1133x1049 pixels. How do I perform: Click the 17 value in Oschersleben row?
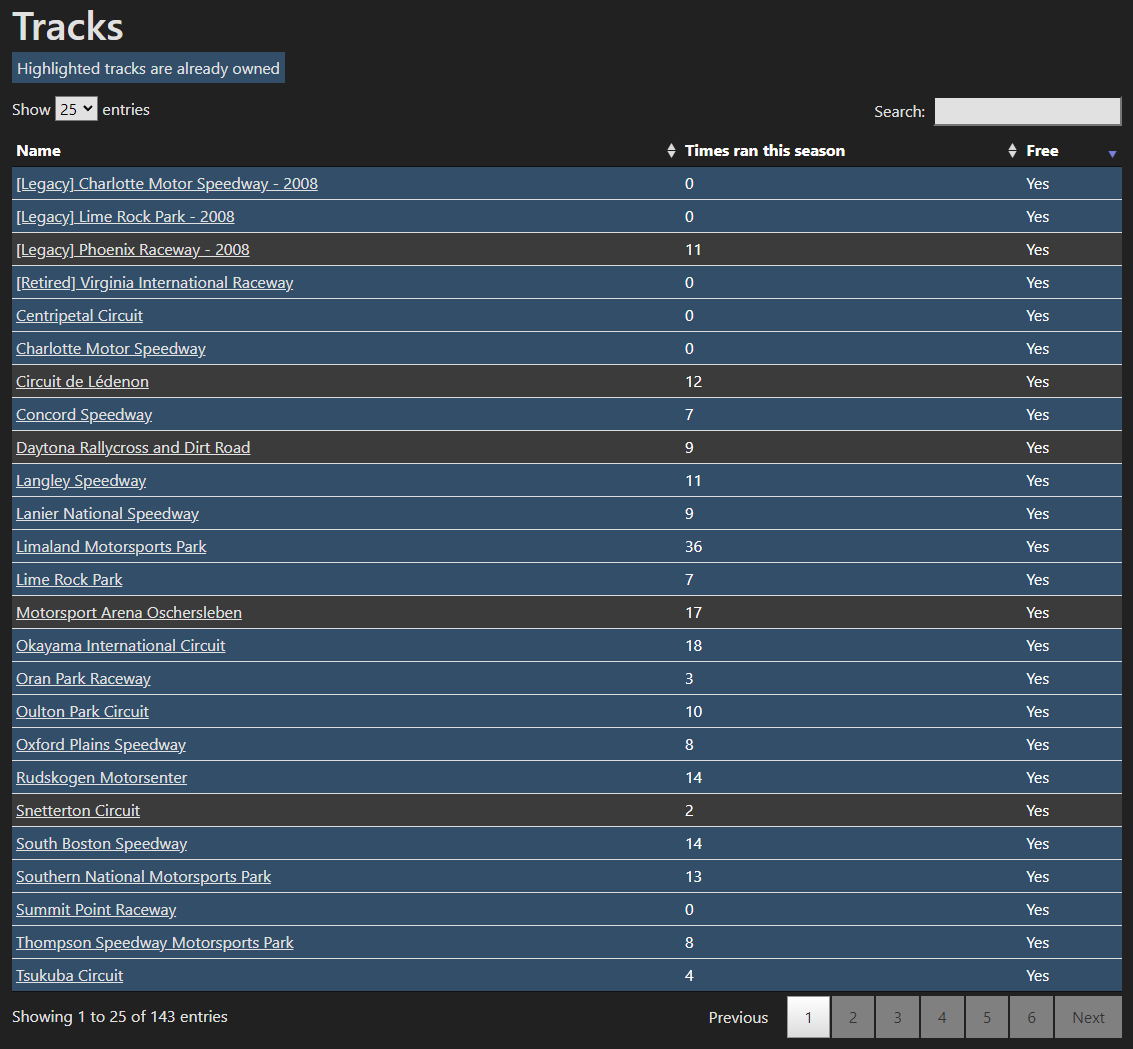click(x=694, y=613)
